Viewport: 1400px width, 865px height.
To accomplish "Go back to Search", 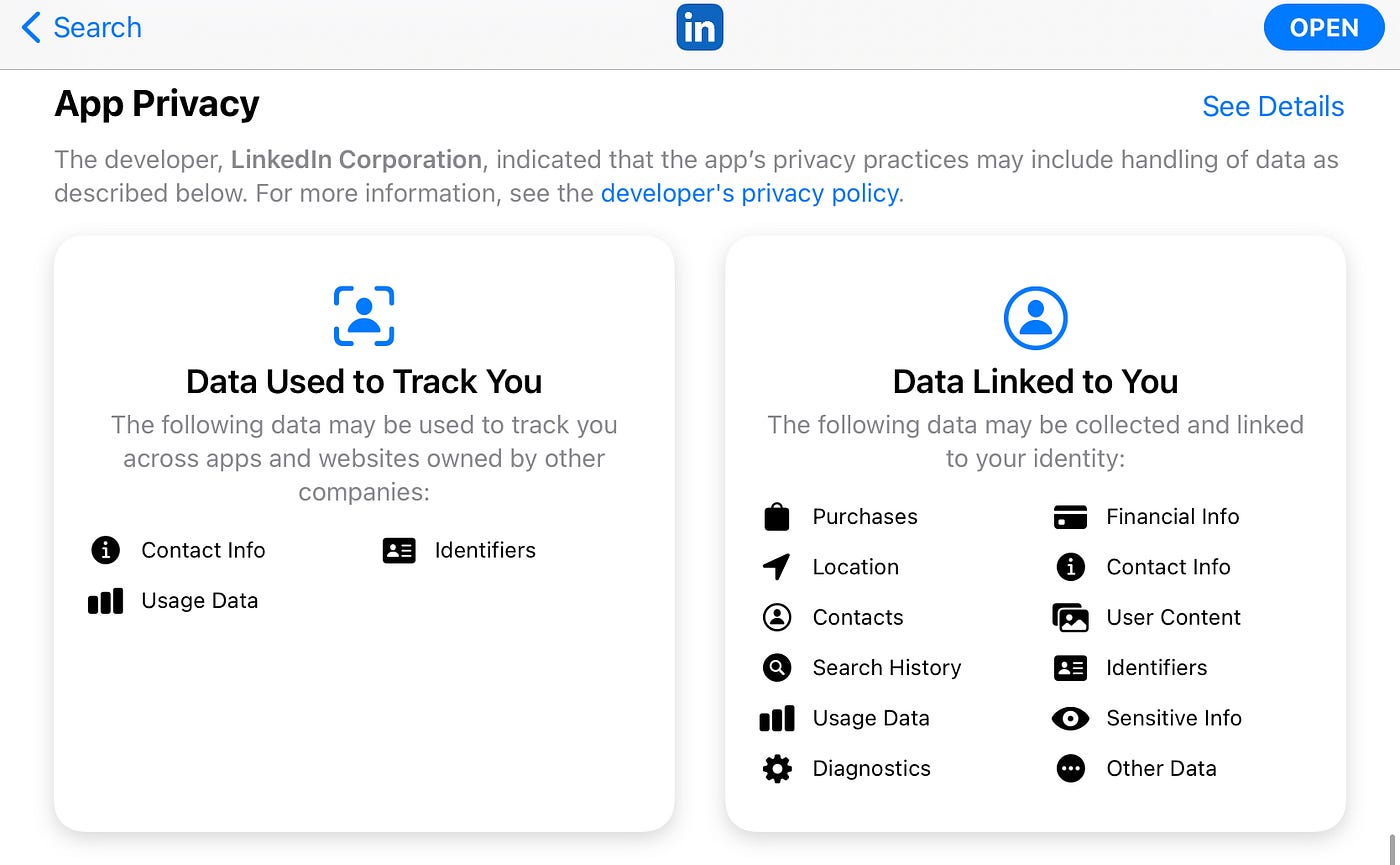I will [81, 27].
